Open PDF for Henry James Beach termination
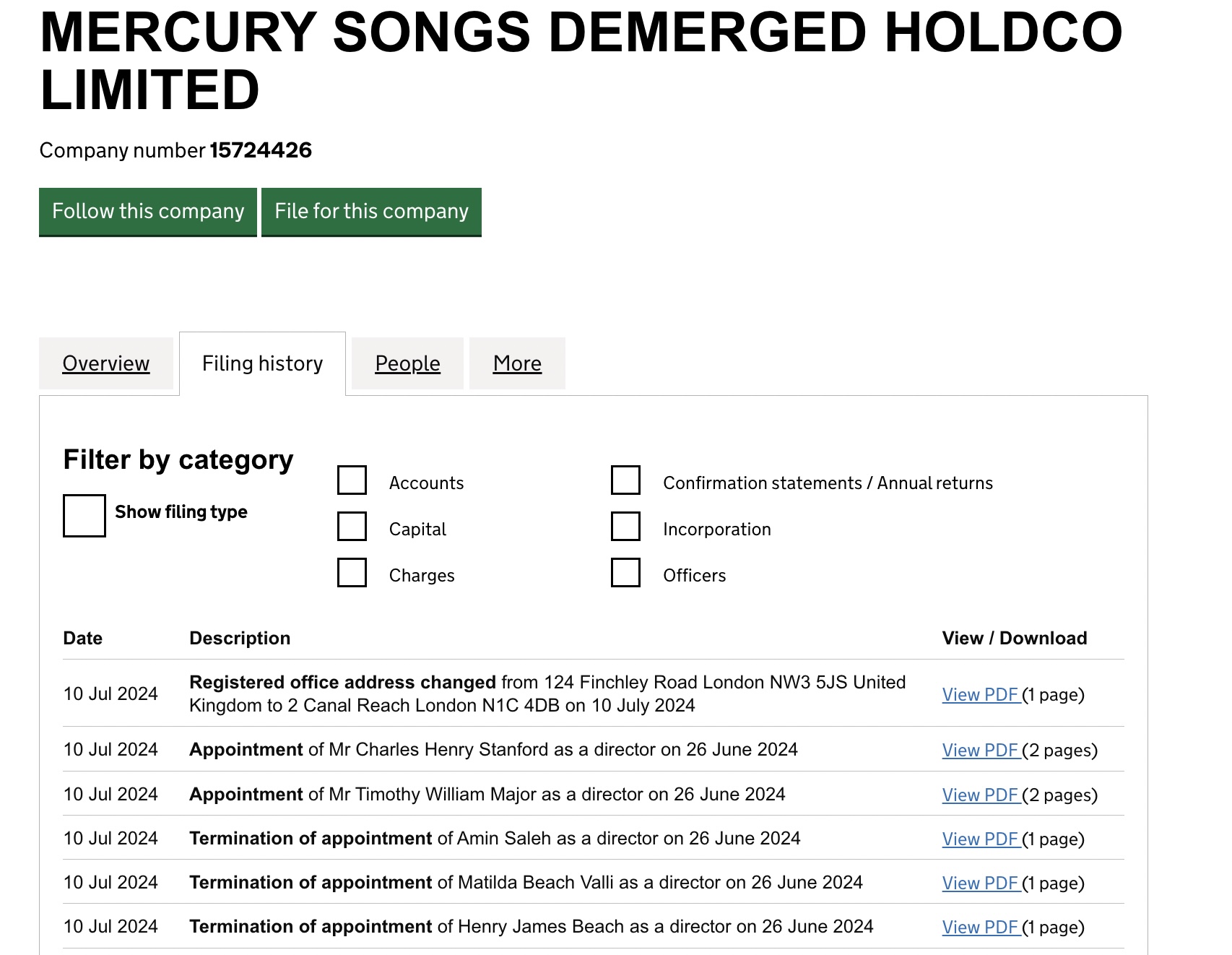 click(x=980, y=928)
